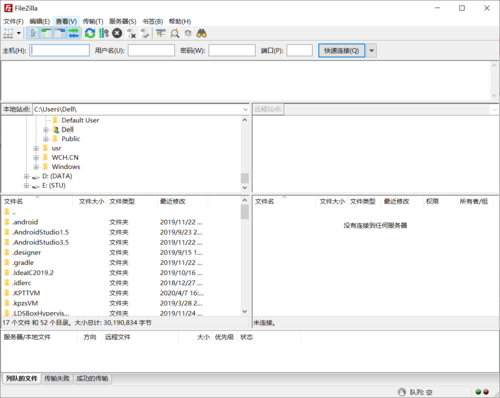Toggle directory comparison icon
The height and width of the screenshot is (398, 500).
pyautogui.click(x=175, y=33)
